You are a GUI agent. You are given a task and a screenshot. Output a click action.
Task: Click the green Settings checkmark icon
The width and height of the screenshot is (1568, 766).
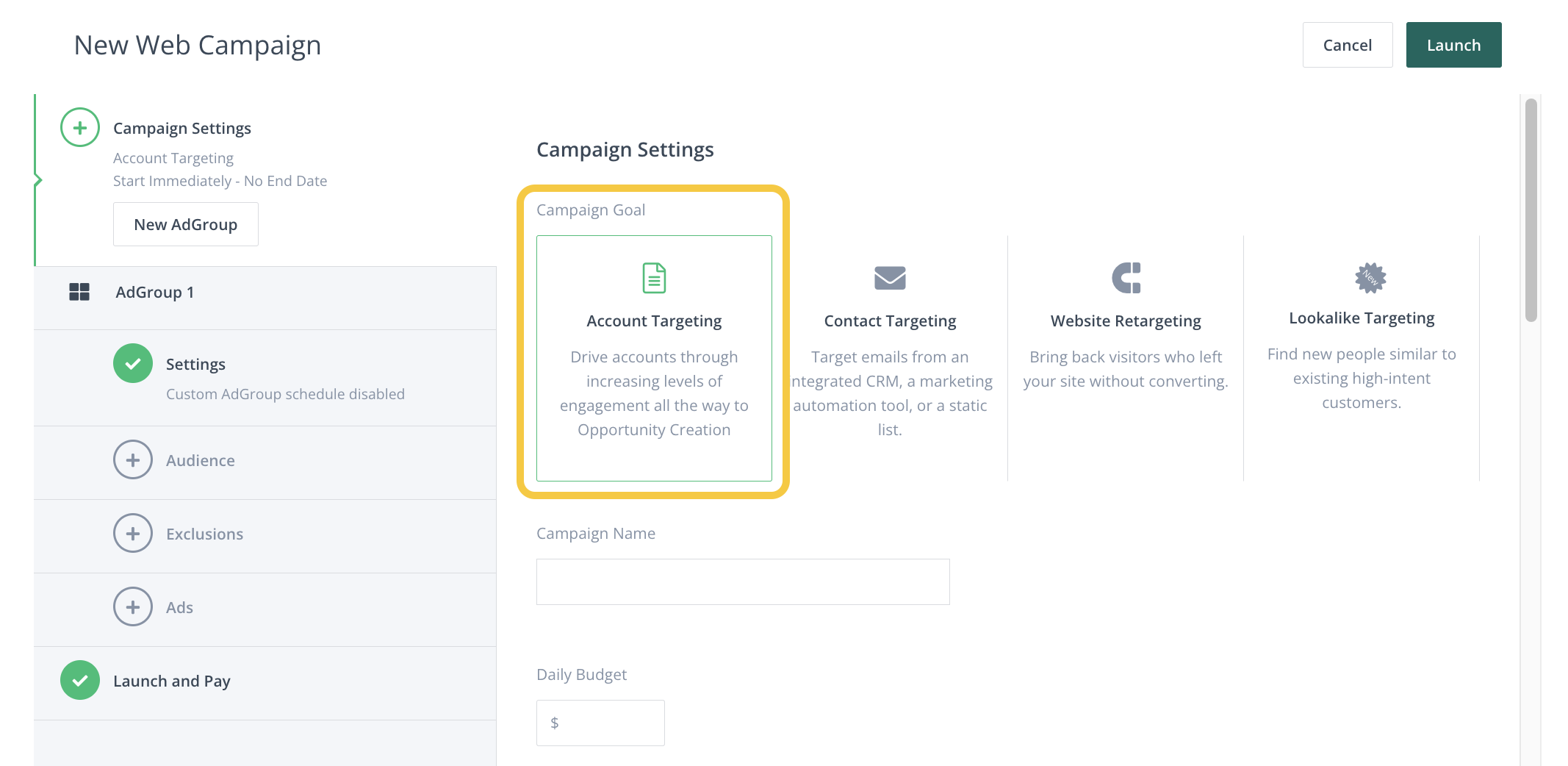132,363
